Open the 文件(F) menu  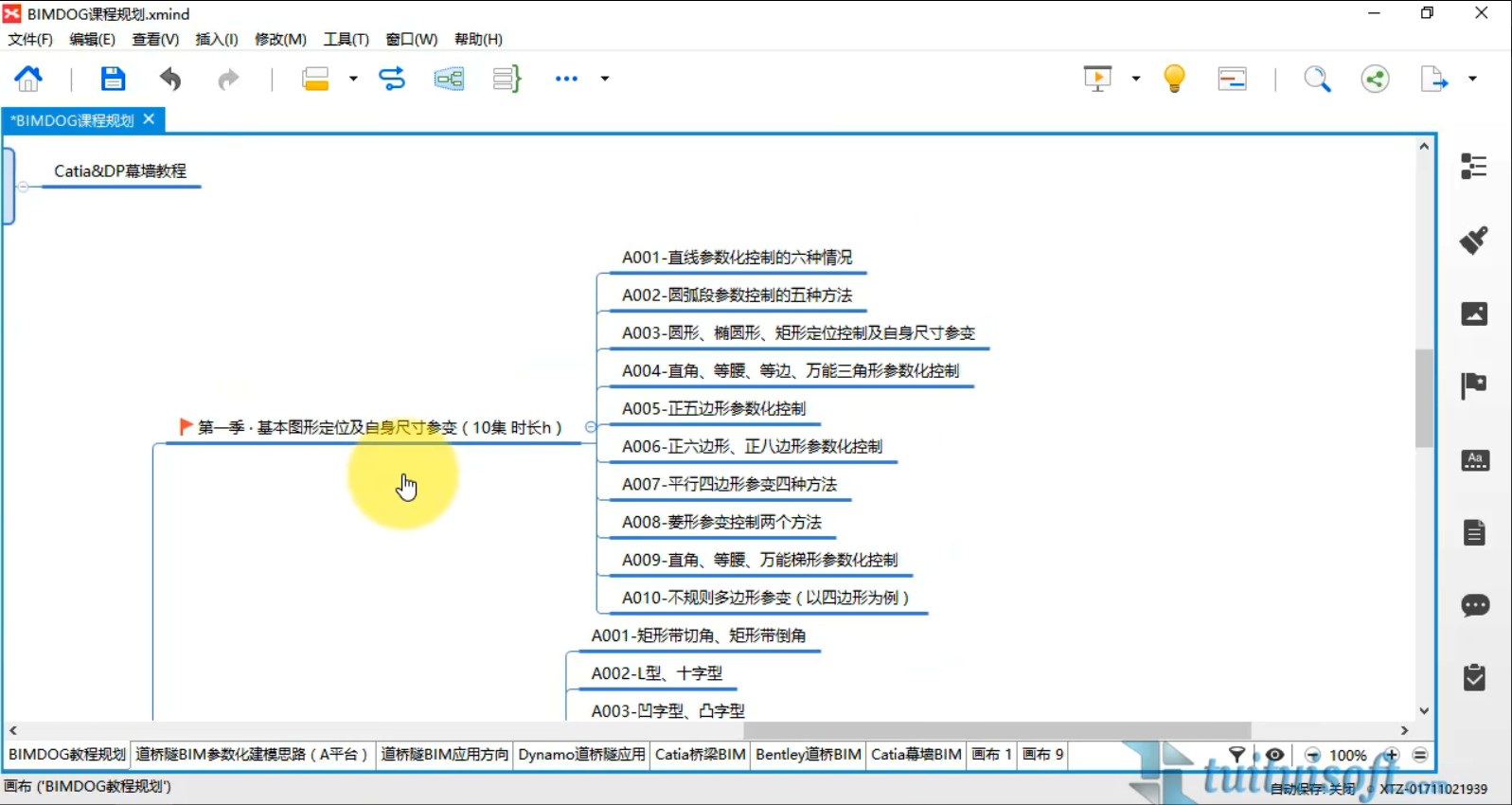(x=30, y=39)
